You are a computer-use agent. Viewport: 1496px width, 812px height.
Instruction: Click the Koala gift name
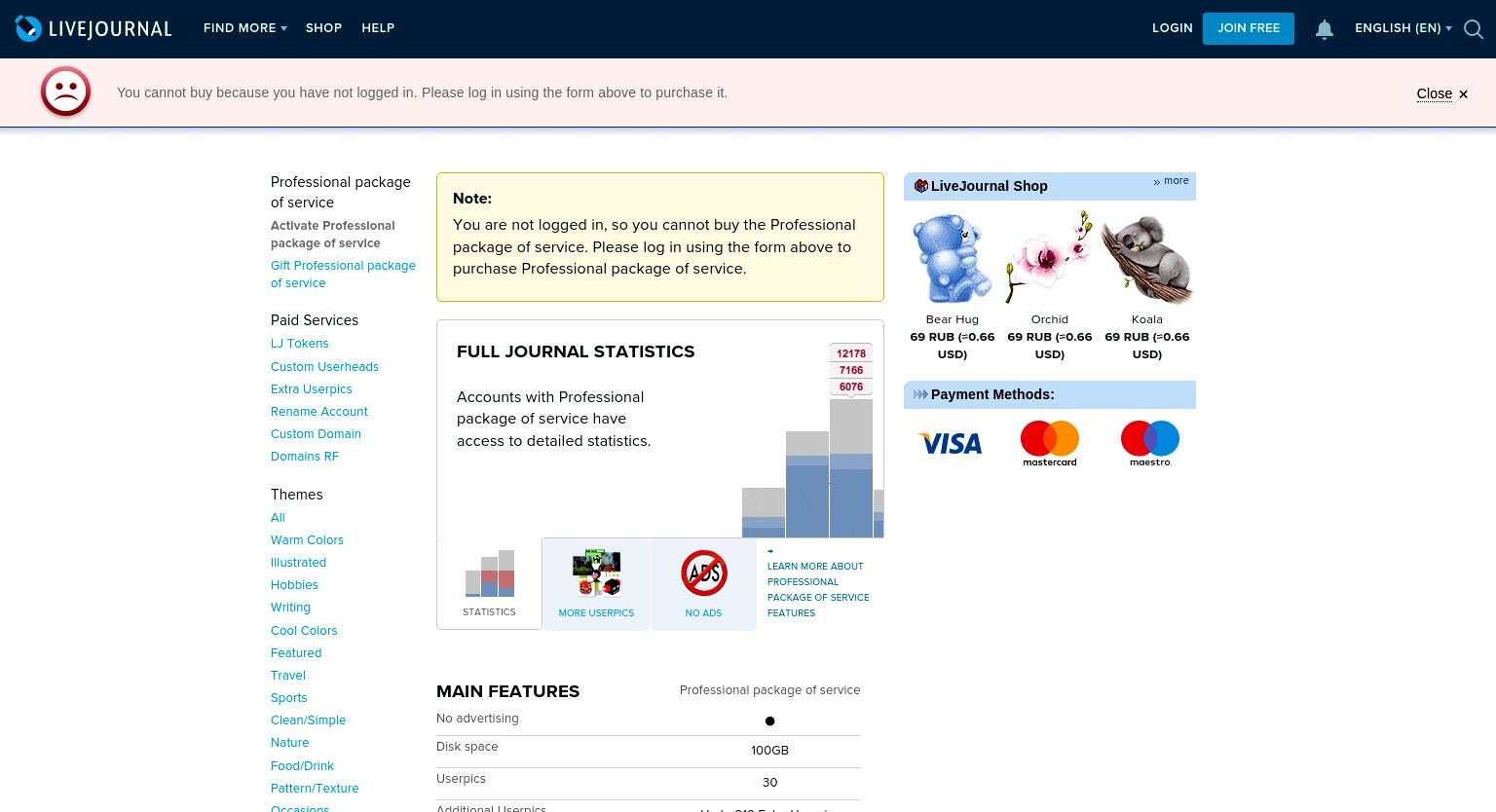1146,319
